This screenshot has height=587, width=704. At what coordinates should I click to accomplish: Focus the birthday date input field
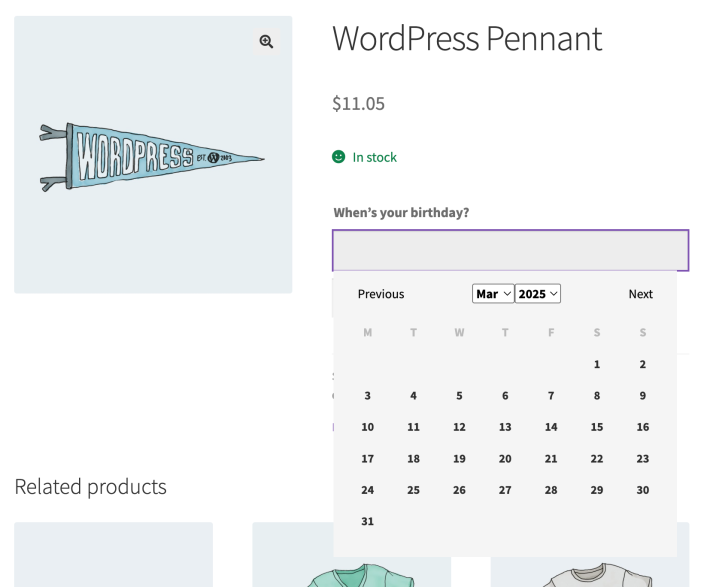510,250
